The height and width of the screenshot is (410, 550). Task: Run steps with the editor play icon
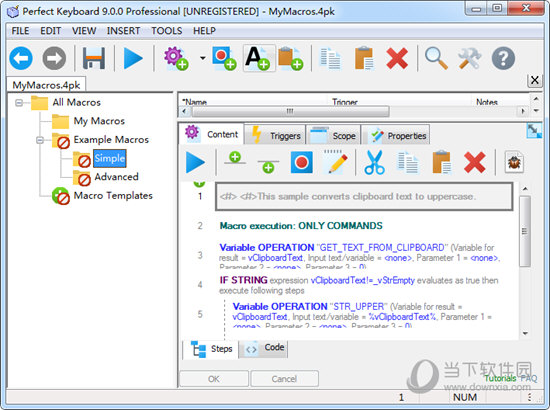pyautogui.click(x=195, y=162)
